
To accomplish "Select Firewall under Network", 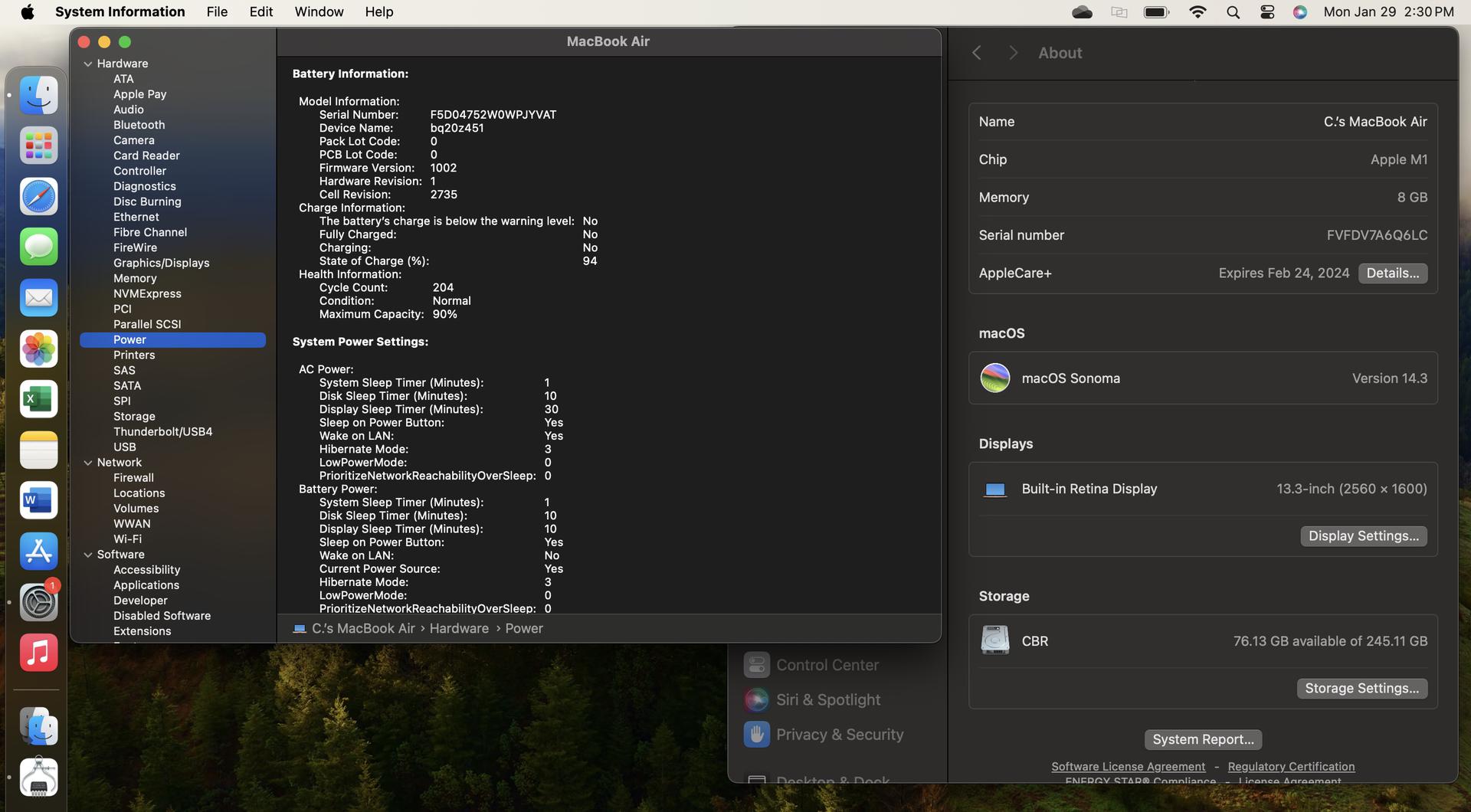I will (133, 478).
